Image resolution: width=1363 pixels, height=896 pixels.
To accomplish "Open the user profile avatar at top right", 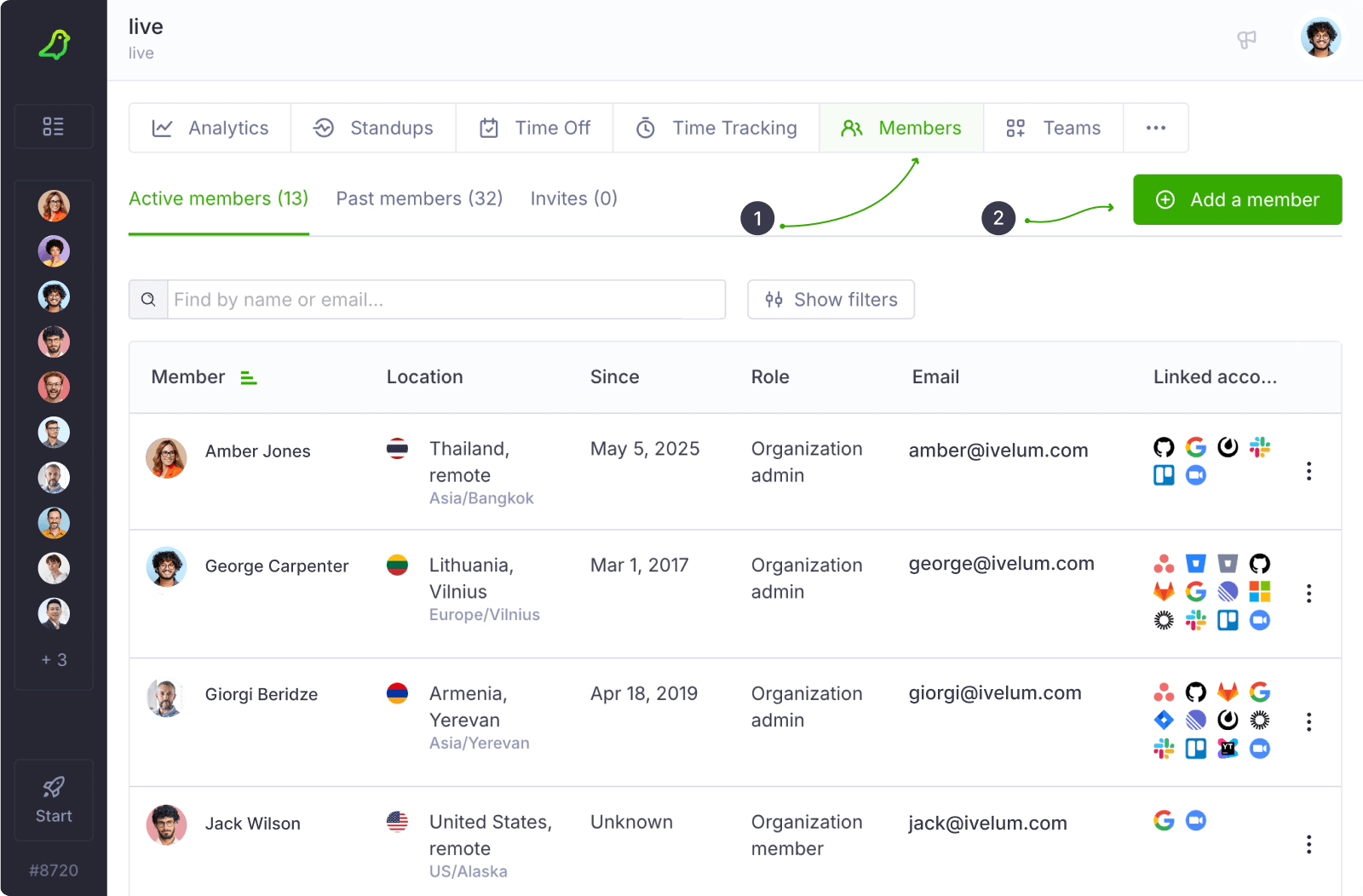I will pos(1320,38).
